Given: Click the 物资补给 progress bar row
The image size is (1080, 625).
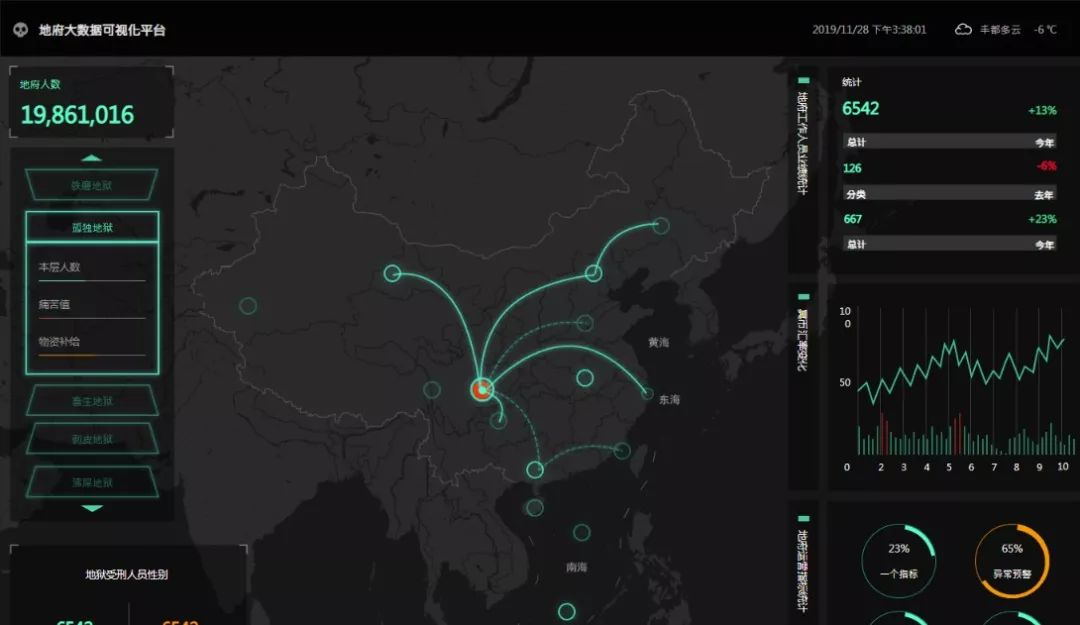Looking at the screenshot, I should pos(92,345).
